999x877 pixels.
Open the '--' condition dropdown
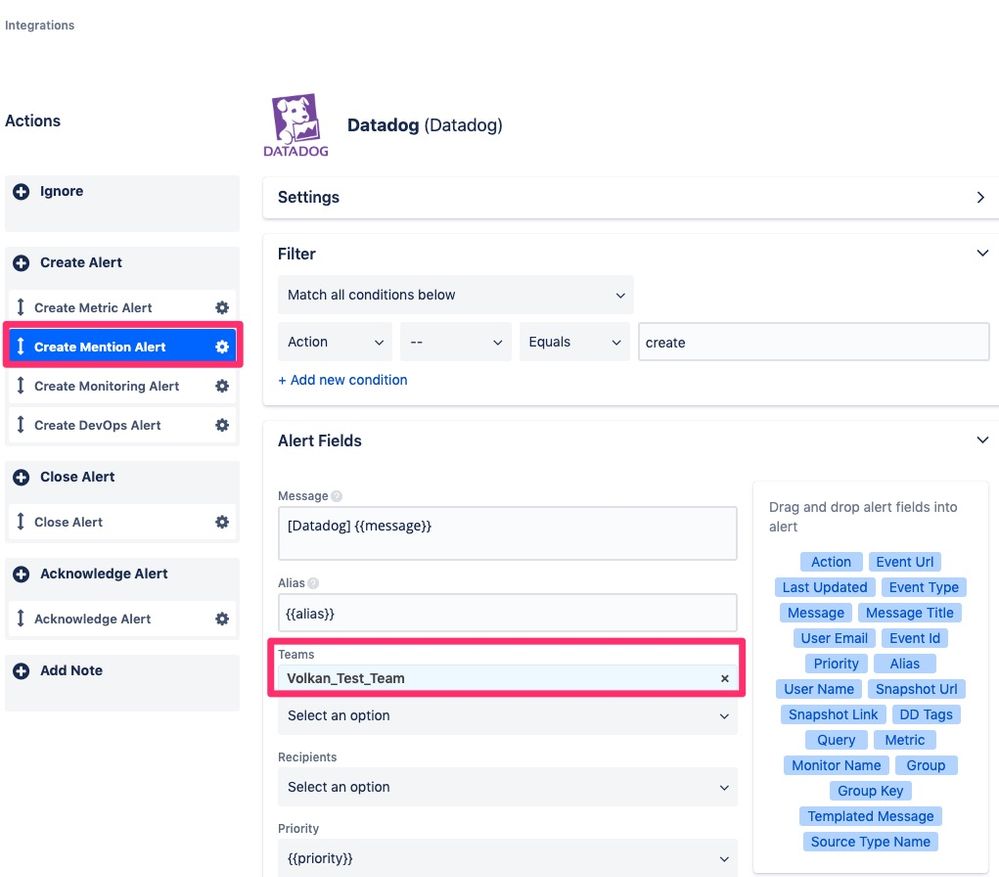pyautogui.click(x=456, y=342)
